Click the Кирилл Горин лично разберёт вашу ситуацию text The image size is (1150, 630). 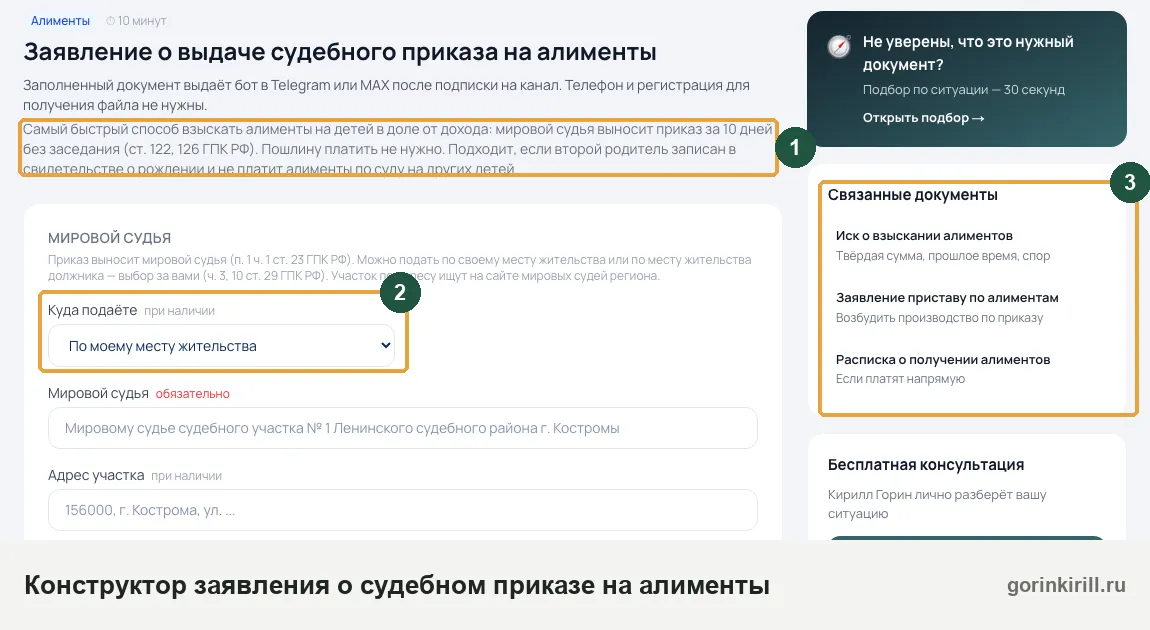937,504
